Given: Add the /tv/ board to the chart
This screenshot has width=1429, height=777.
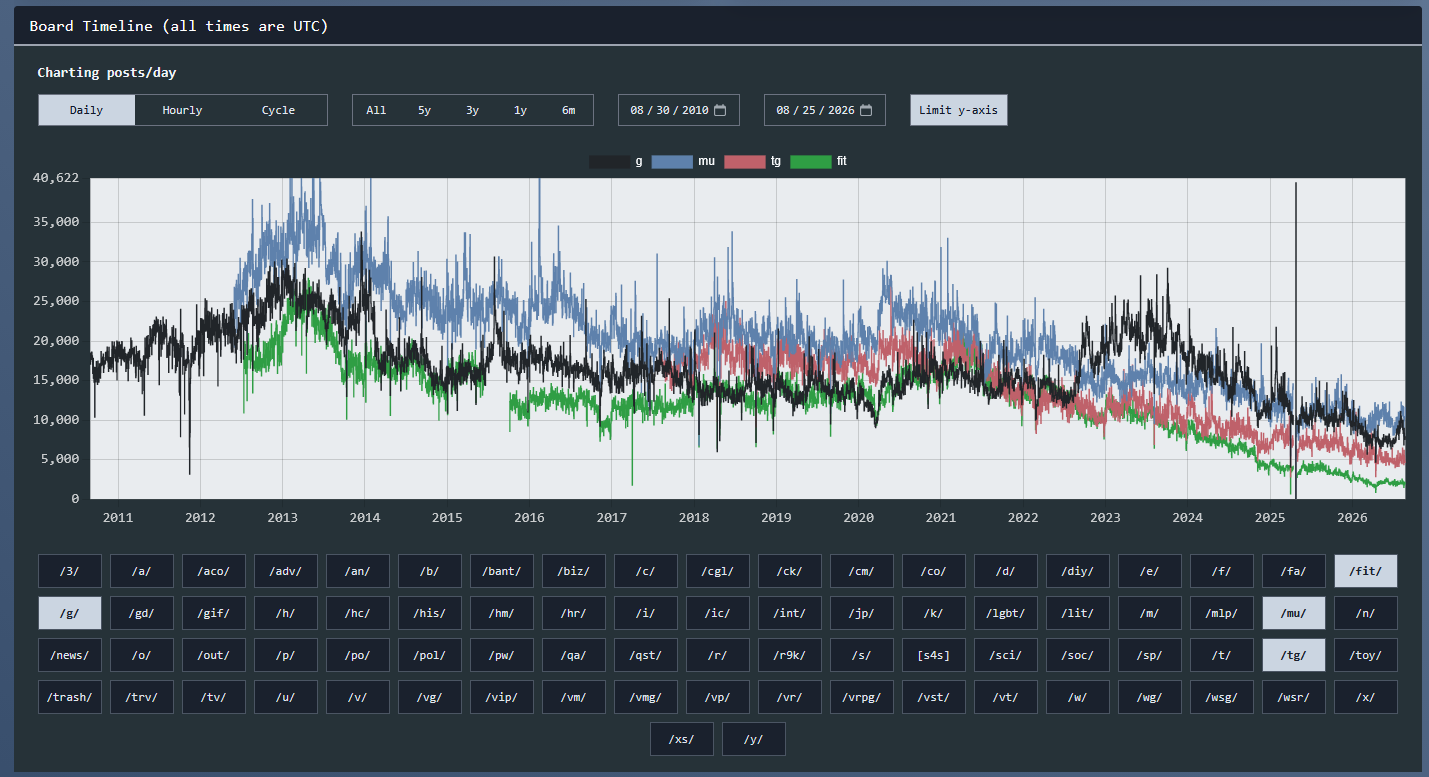Looking at the screenshot, I should point(213,697).
